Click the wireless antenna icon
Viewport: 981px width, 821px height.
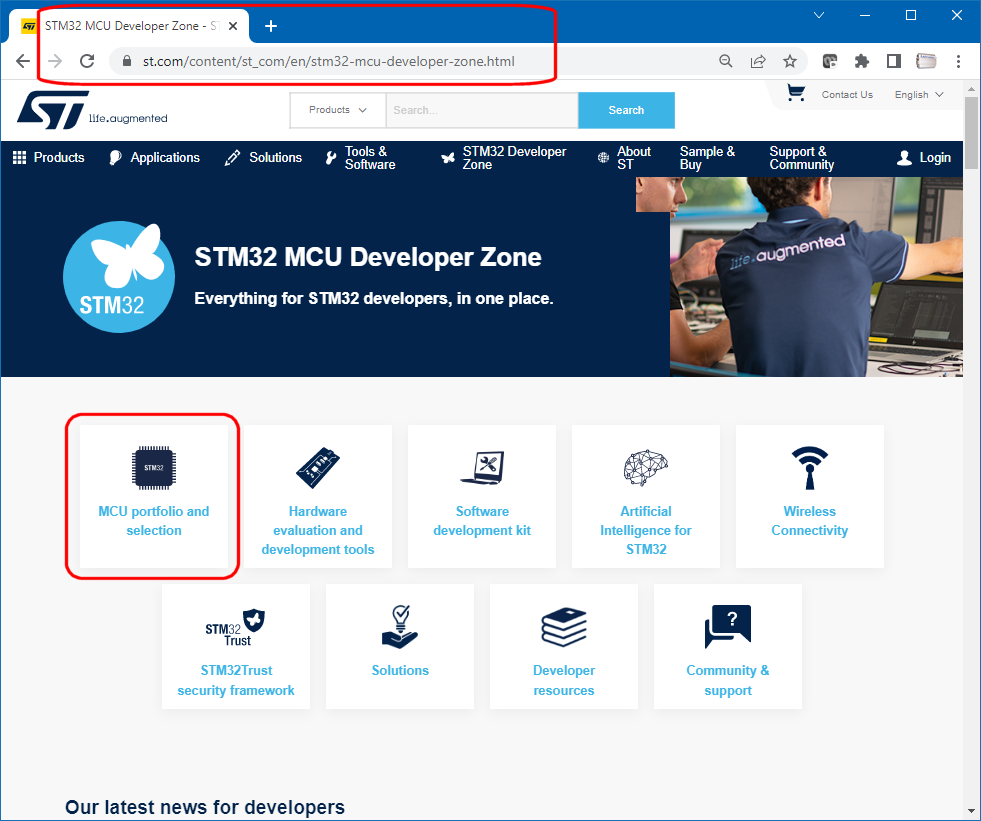(810, 467)
